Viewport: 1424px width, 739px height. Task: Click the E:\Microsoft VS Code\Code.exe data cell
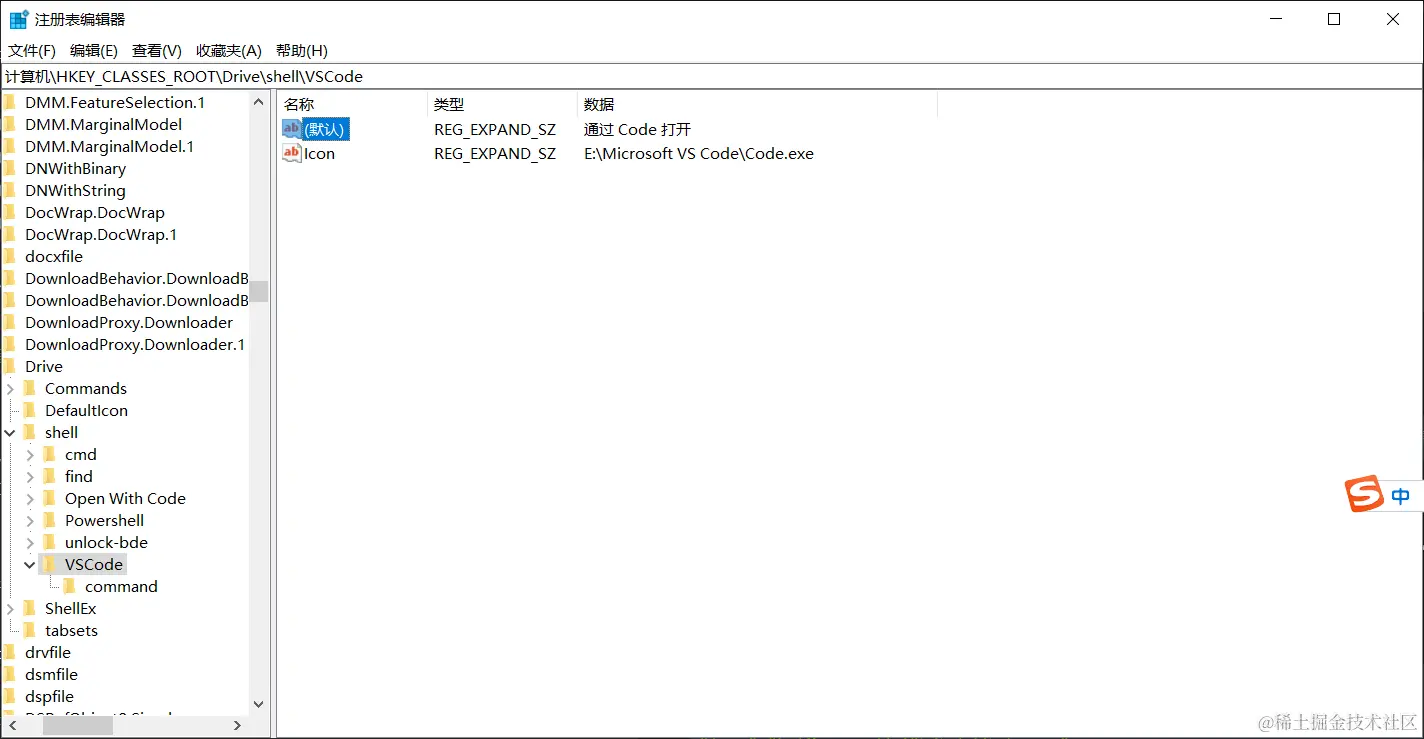point(699,154)
